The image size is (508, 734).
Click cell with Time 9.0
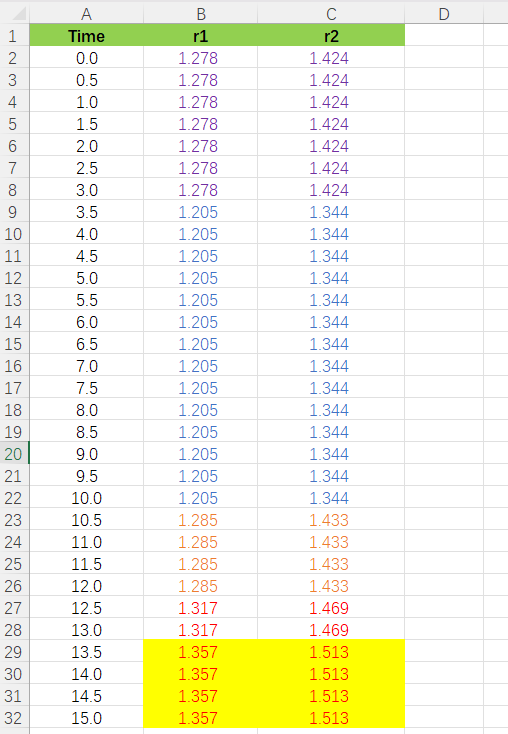87,454
